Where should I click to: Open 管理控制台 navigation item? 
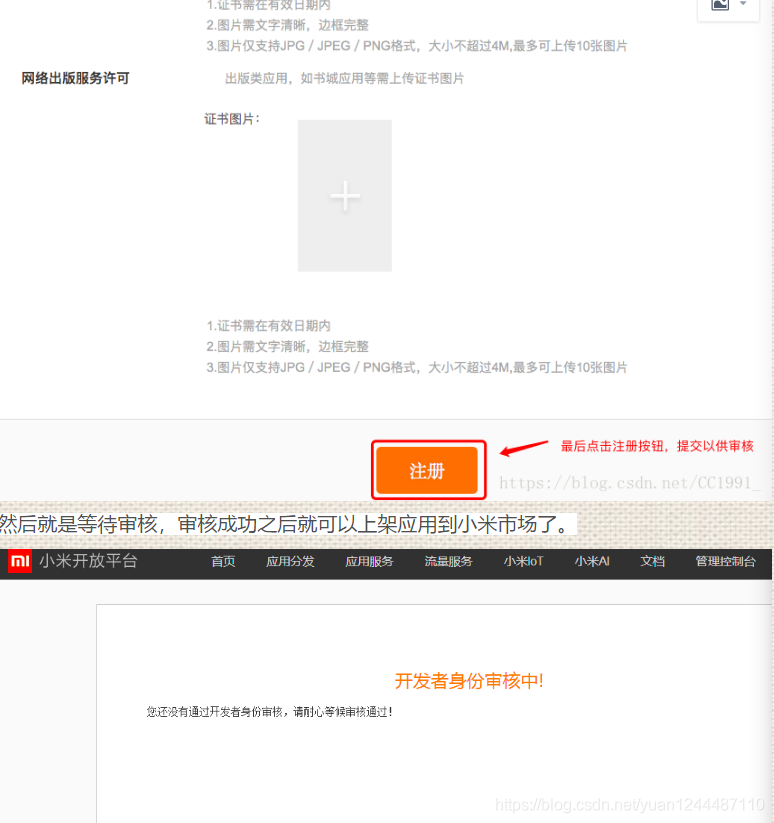pyautogui.click(x=726, y=562)
